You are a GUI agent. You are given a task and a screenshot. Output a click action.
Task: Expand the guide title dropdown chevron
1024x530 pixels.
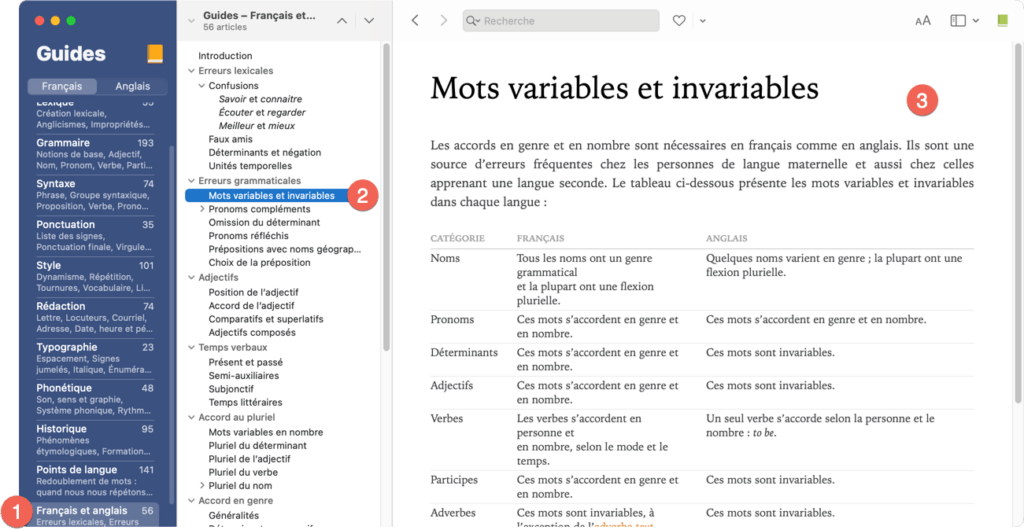tap(191, 21)
